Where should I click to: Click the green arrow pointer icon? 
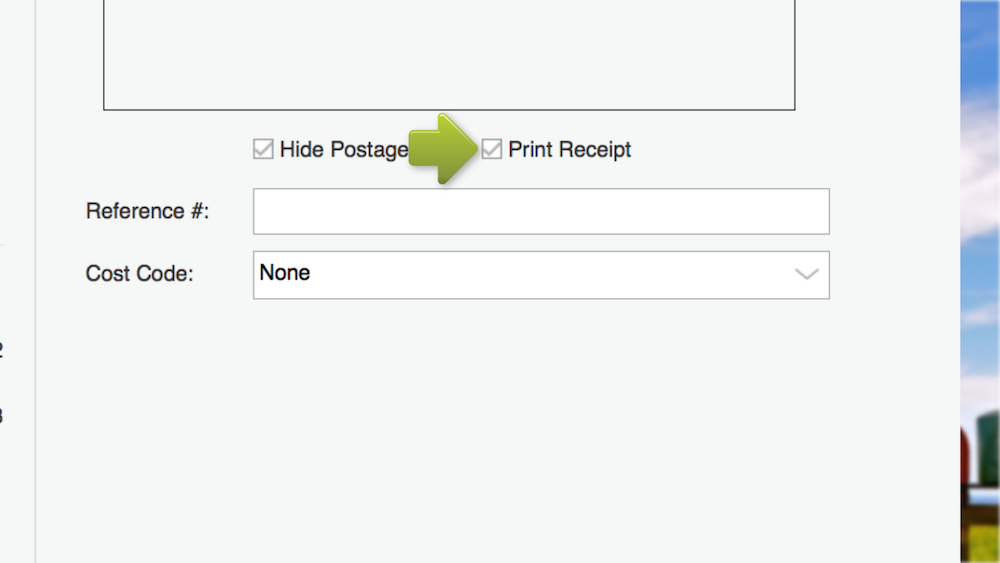[x=444, y=149]
